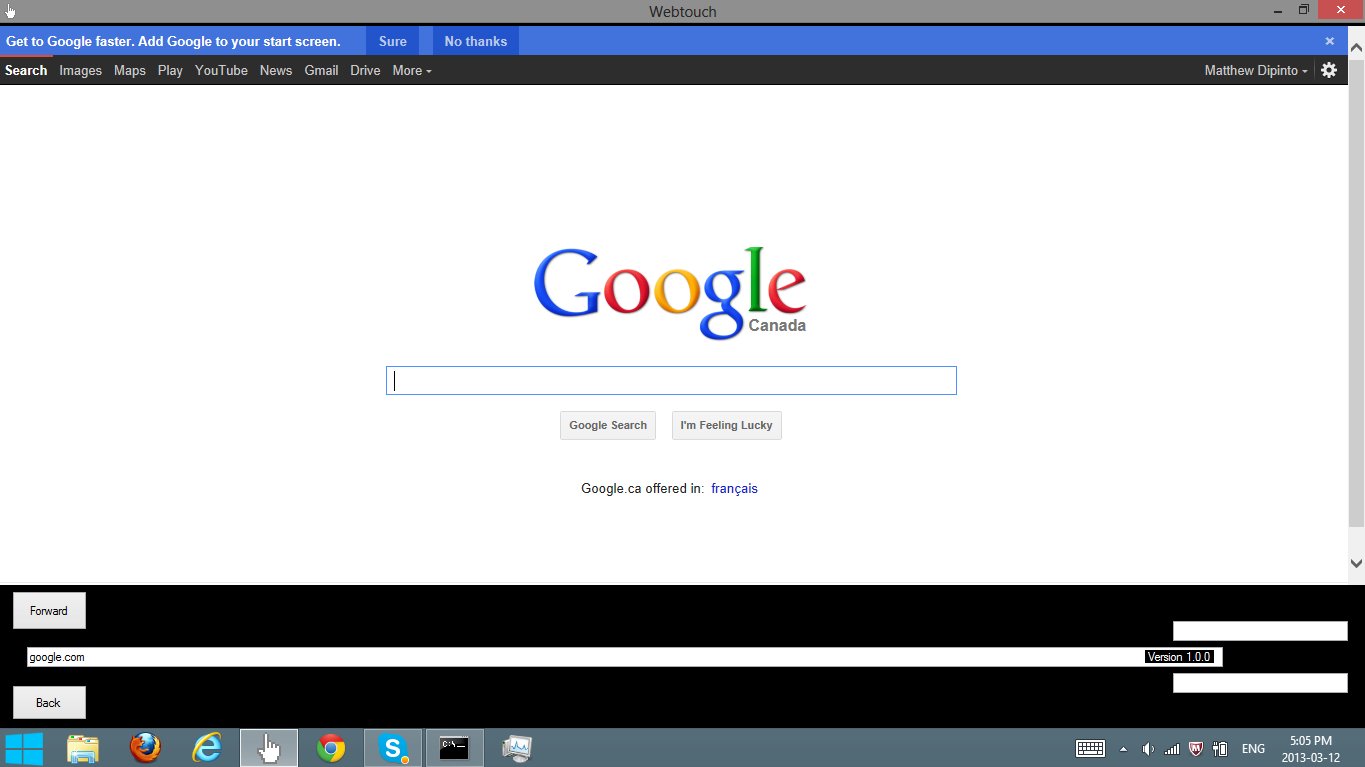
Task: Click the network signal bars tray icon
Action: point(1172,749)
